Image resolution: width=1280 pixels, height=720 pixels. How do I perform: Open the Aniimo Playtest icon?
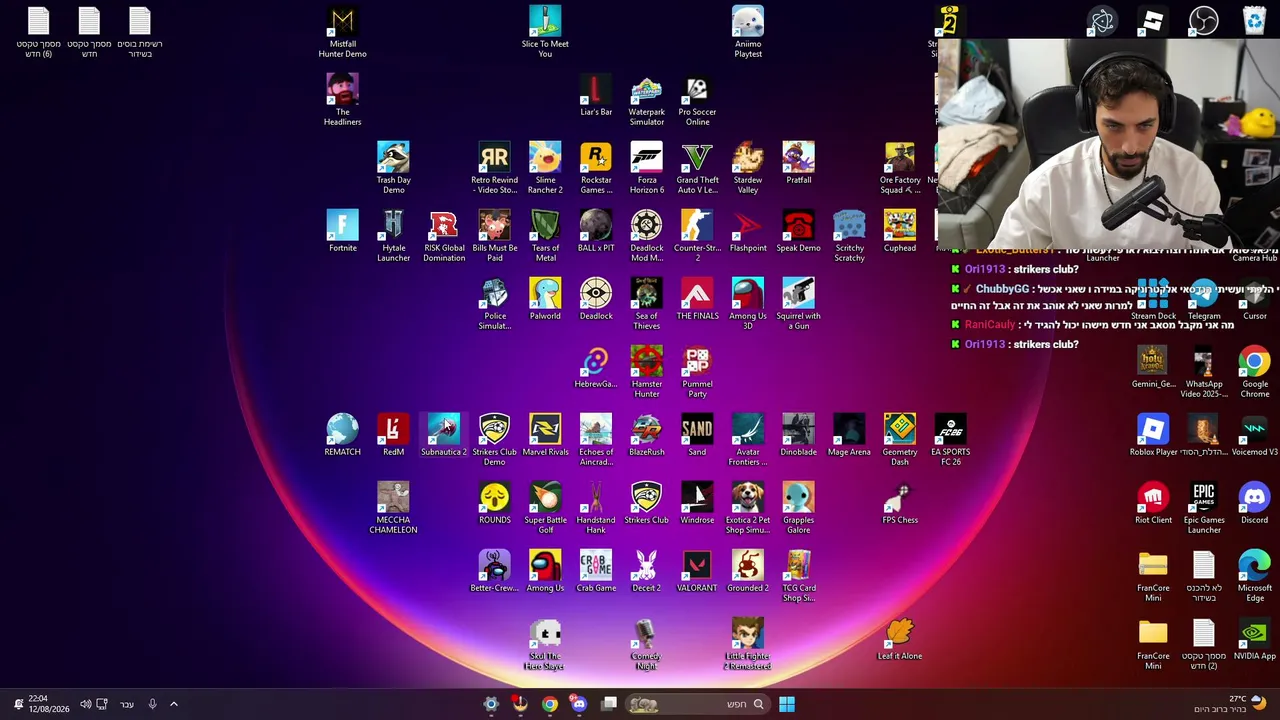[x=748, y=21]
